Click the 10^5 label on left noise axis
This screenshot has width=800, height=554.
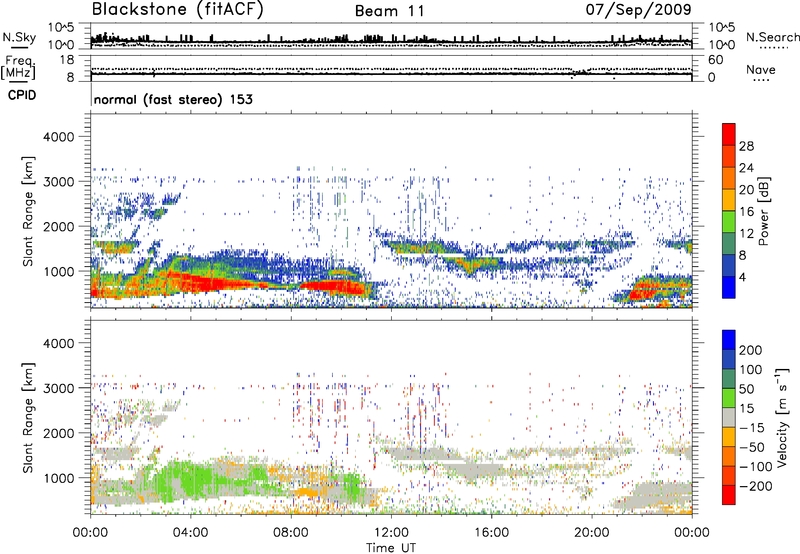point(61,27)
